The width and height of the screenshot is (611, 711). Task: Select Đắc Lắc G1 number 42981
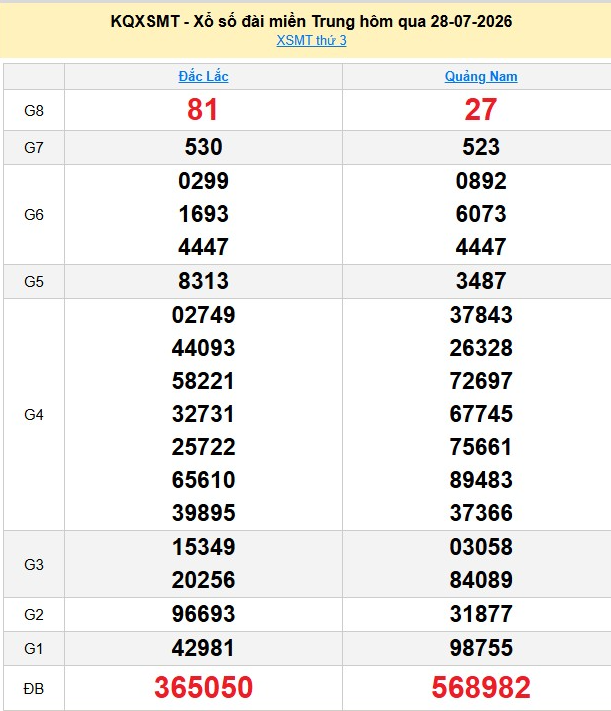pyautogui.click(x=203, y=648)
